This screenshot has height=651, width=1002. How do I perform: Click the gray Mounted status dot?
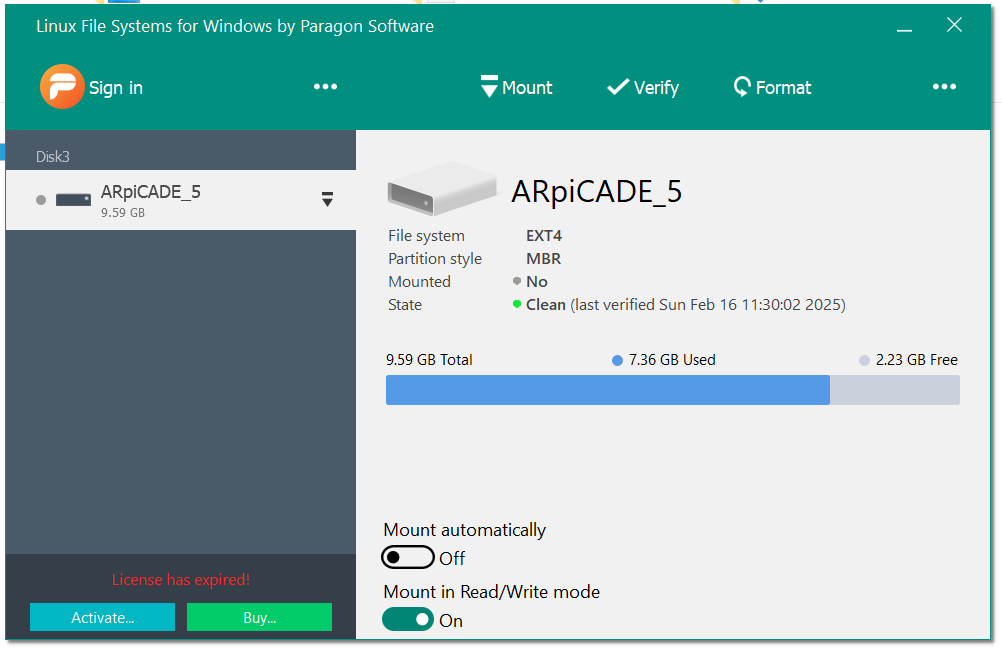[517, 281]
